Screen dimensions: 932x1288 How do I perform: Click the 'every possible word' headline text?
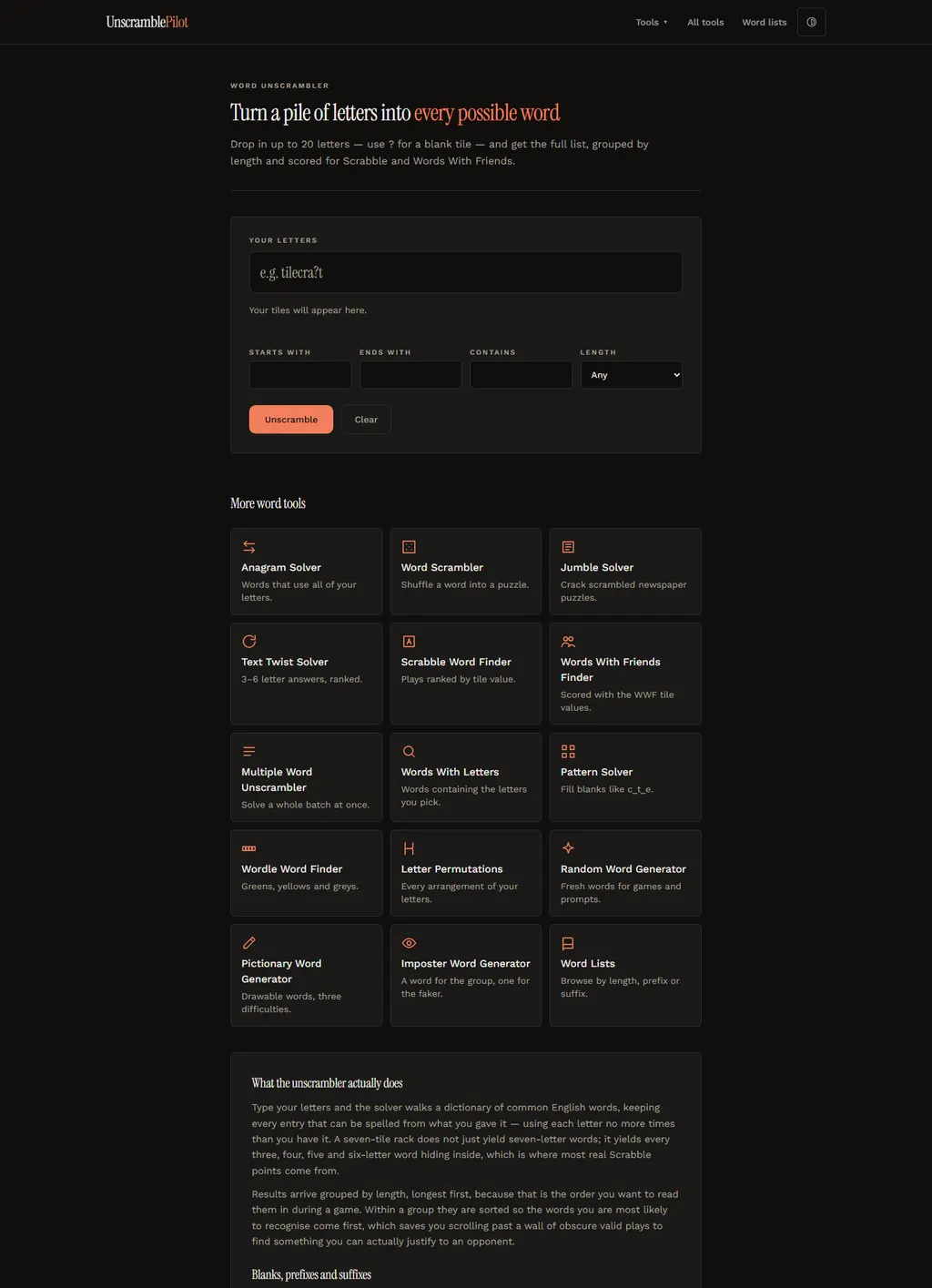point(487,113)
